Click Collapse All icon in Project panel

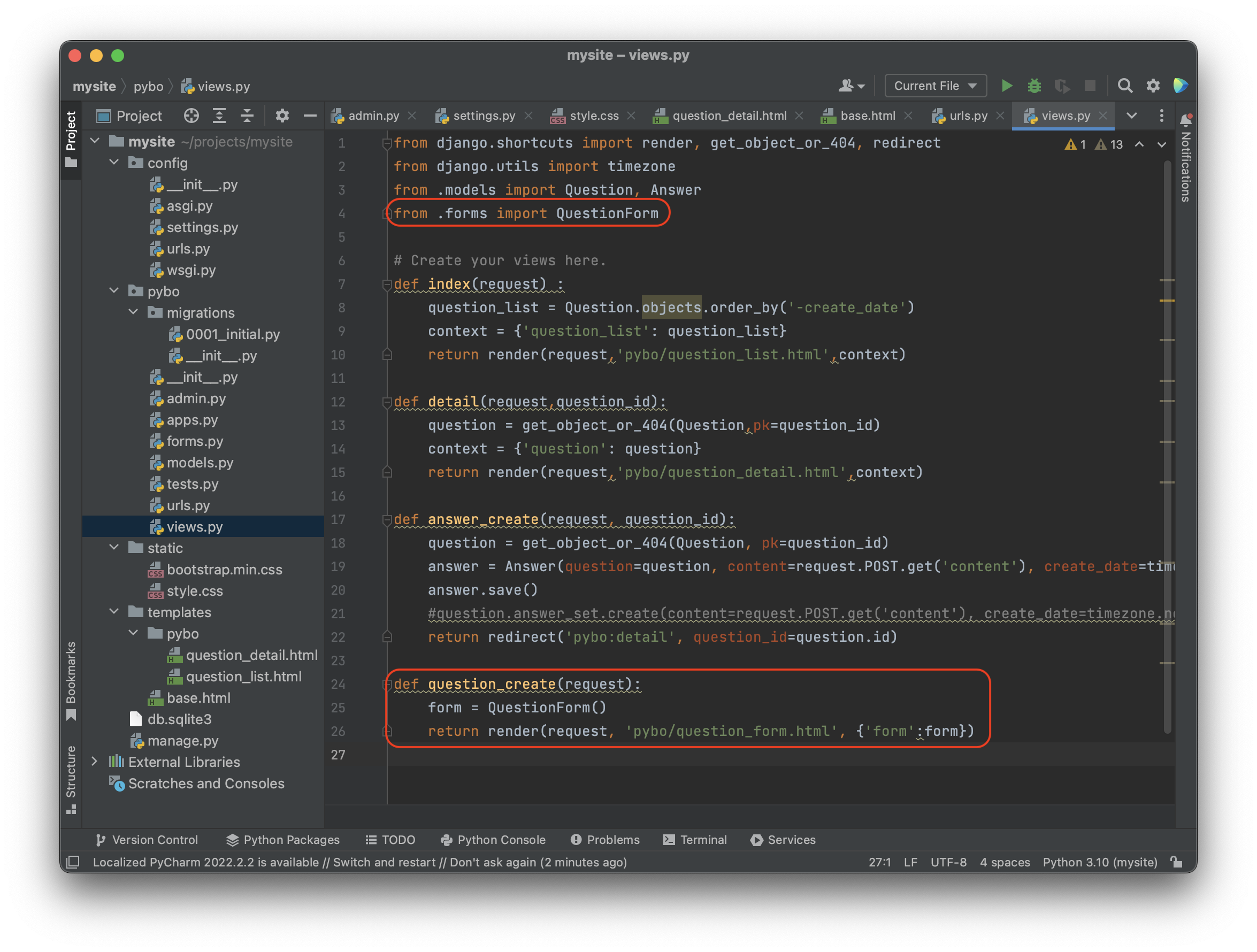pyautogui.click(x=247, y=116)
